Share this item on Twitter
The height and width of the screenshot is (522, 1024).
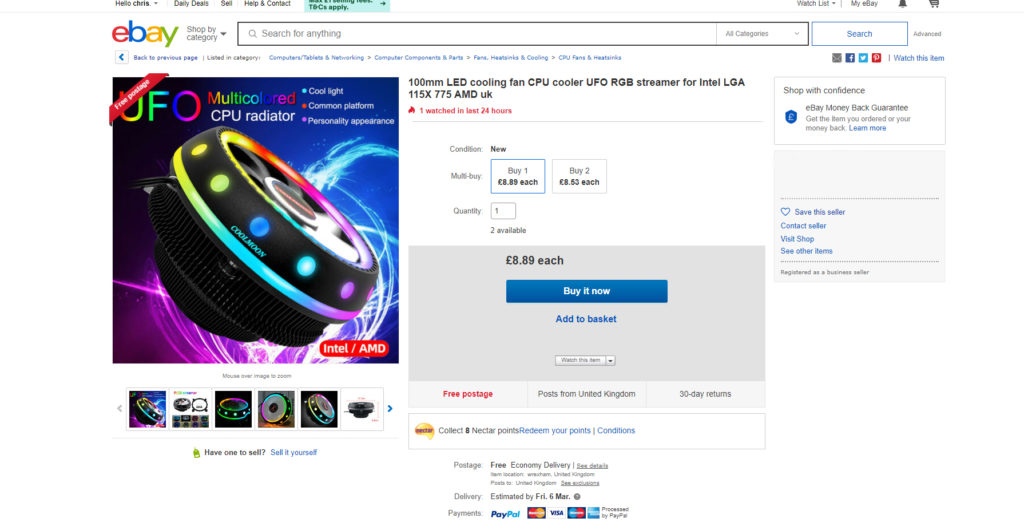coord(863,58)
